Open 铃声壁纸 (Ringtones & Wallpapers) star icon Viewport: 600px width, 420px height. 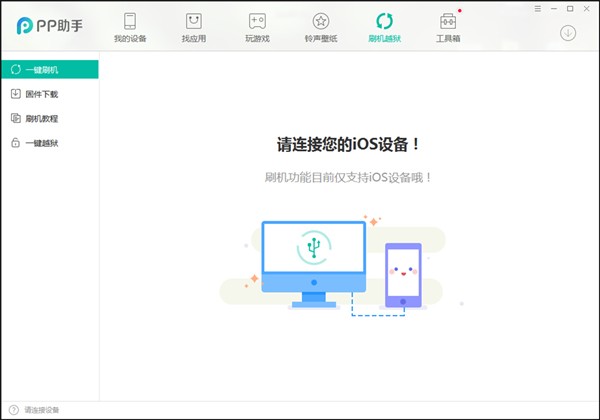pos(320,21)
